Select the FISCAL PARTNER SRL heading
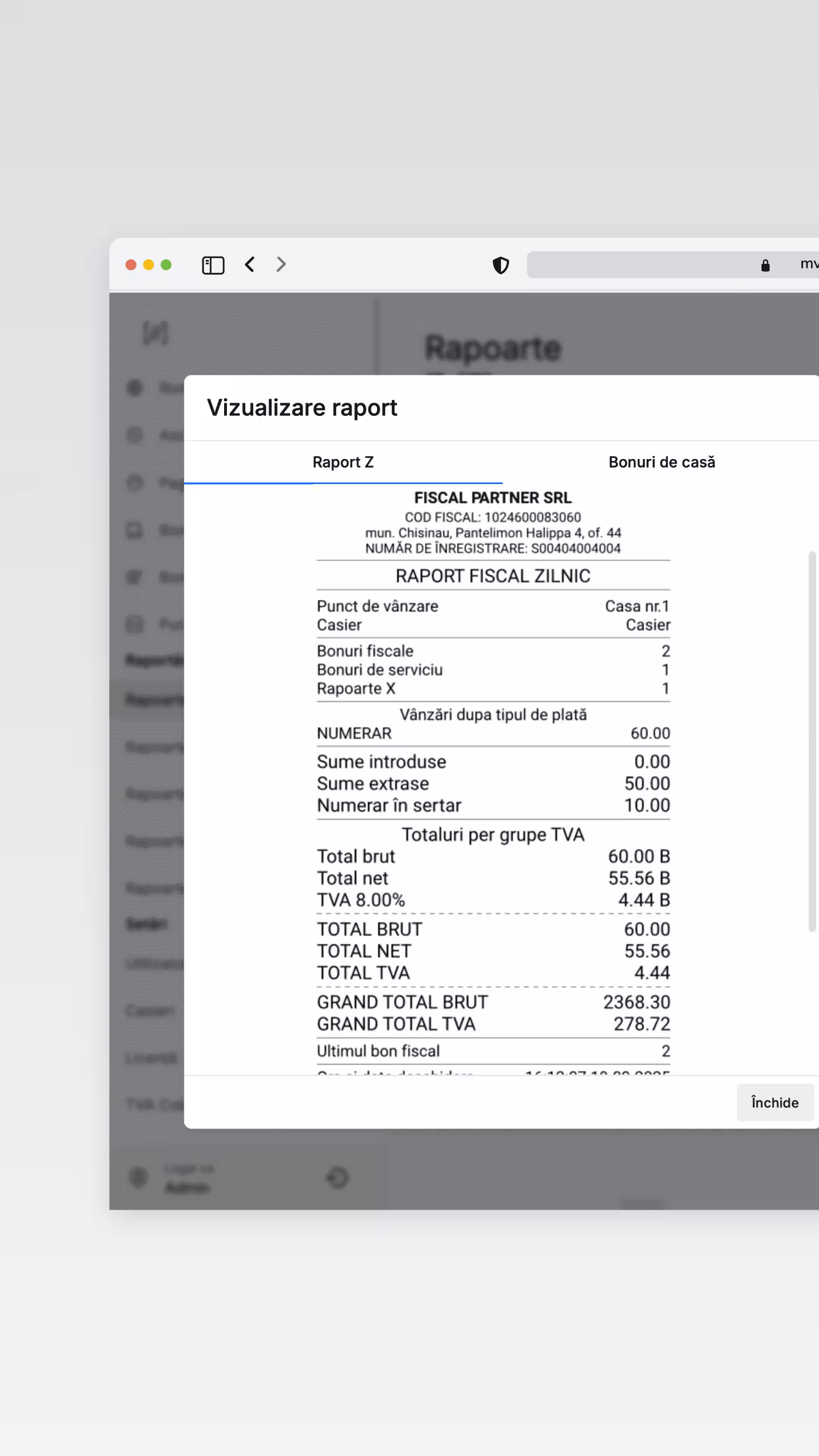The width and height of the screenshot is (819, 1456). pos(493,498)
